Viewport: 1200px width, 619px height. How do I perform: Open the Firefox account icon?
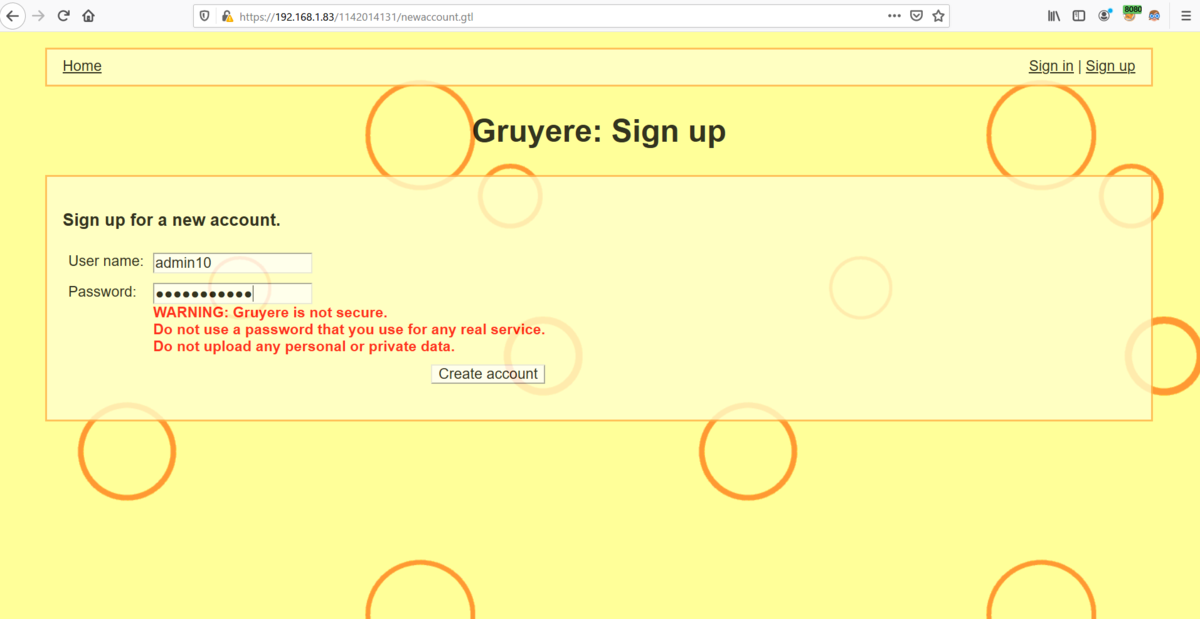coord(1105,16)
